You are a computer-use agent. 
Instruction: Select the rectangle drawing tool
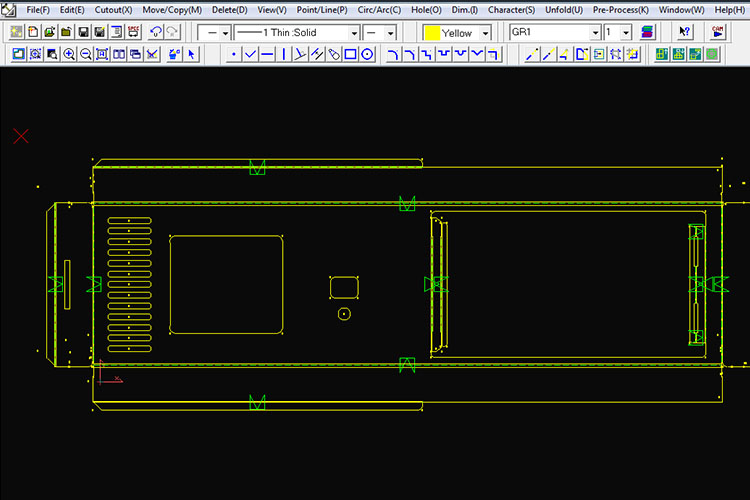351,54
